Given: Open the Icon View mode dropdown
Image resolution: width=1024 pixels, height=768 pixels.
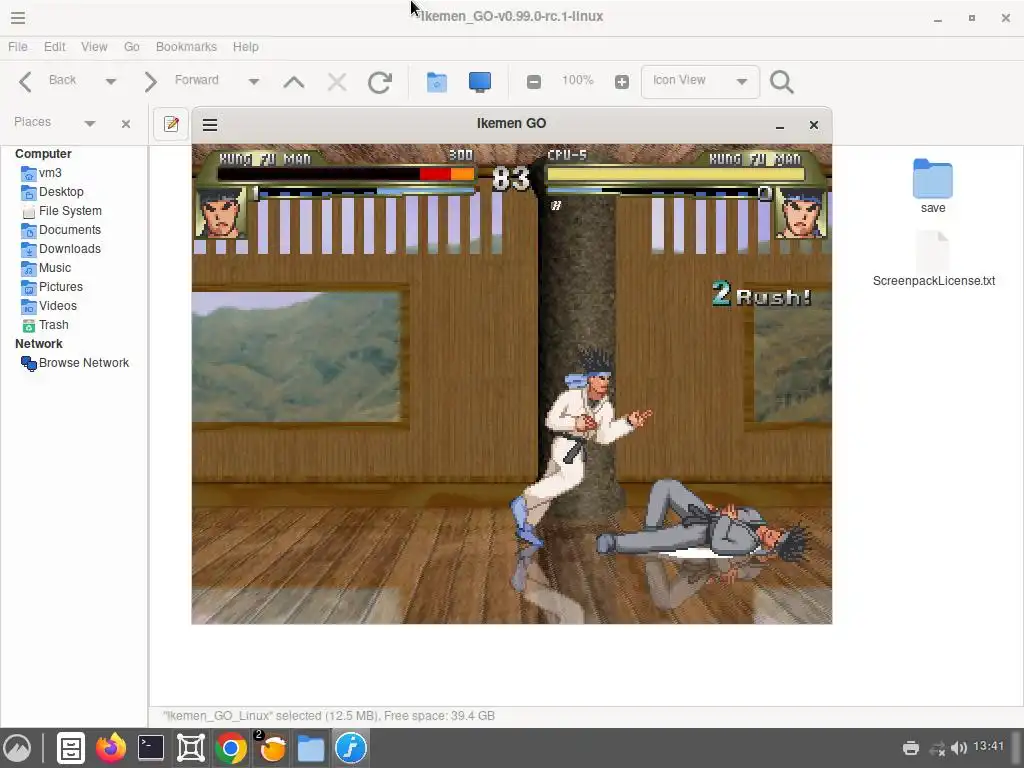Looking at the screenshot, I should pos(700,82).
